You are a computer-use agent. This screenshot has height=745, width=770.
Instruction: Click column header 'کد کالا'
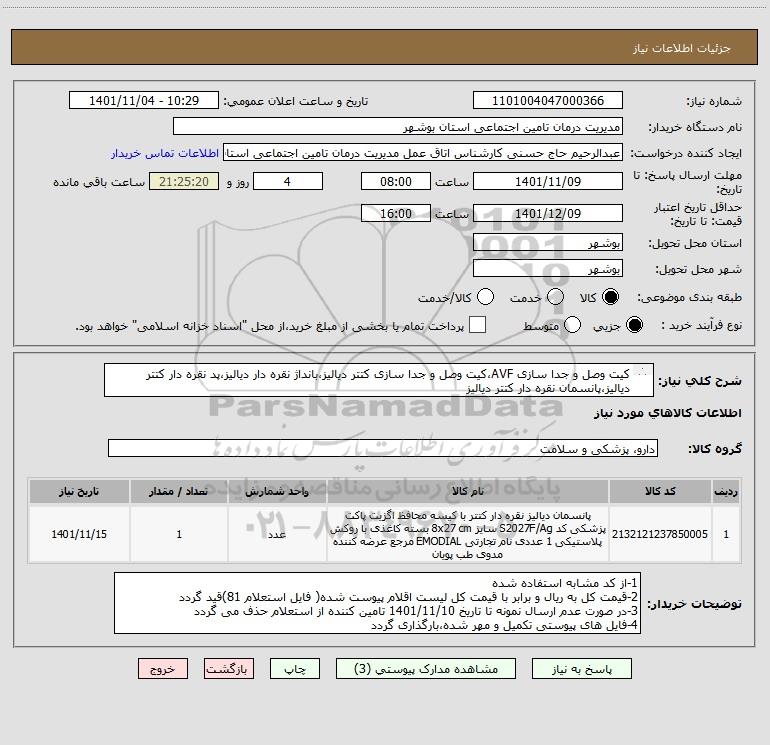point(660,491)
